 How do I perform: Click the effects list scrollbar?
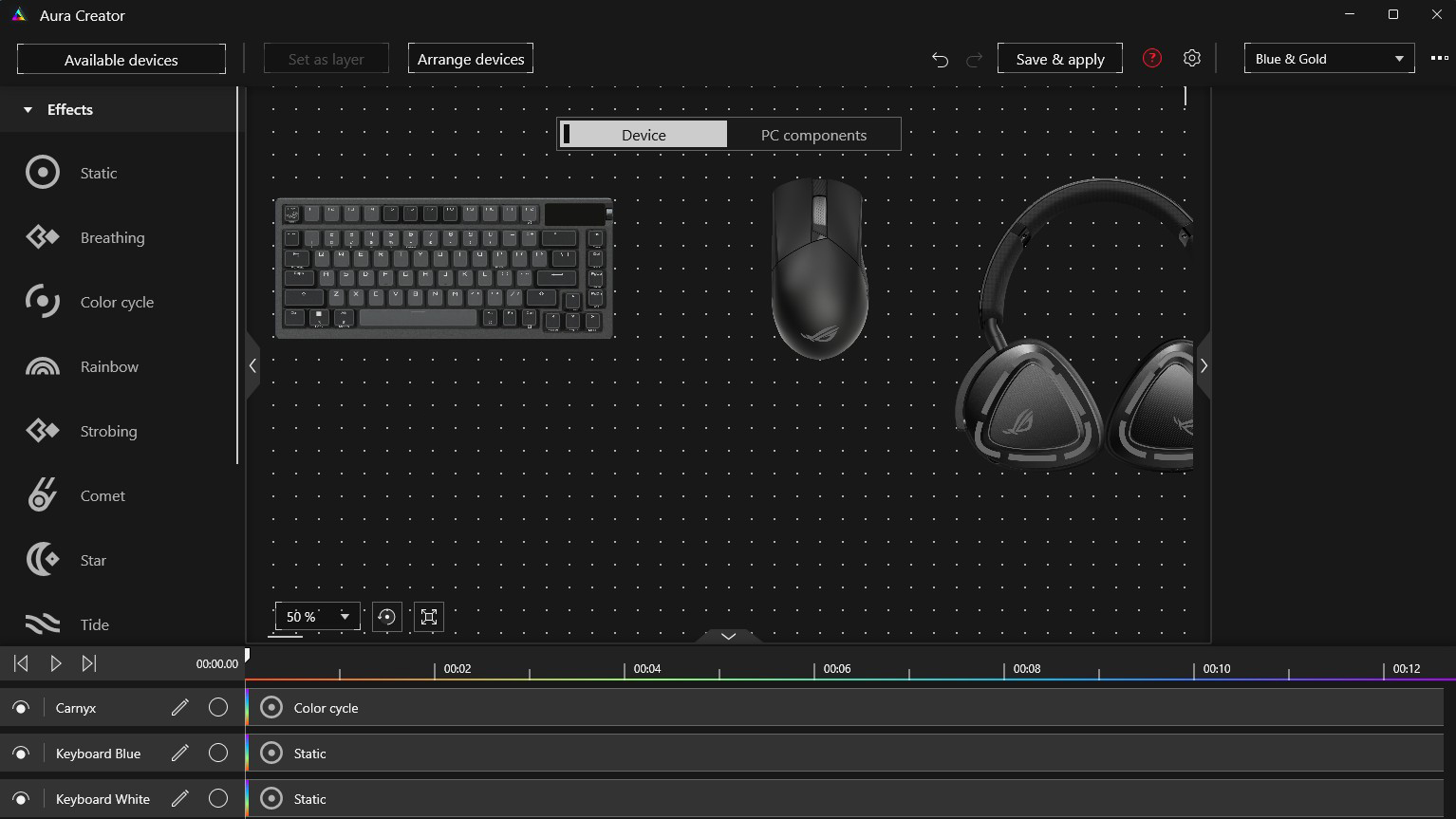(237, 275)
